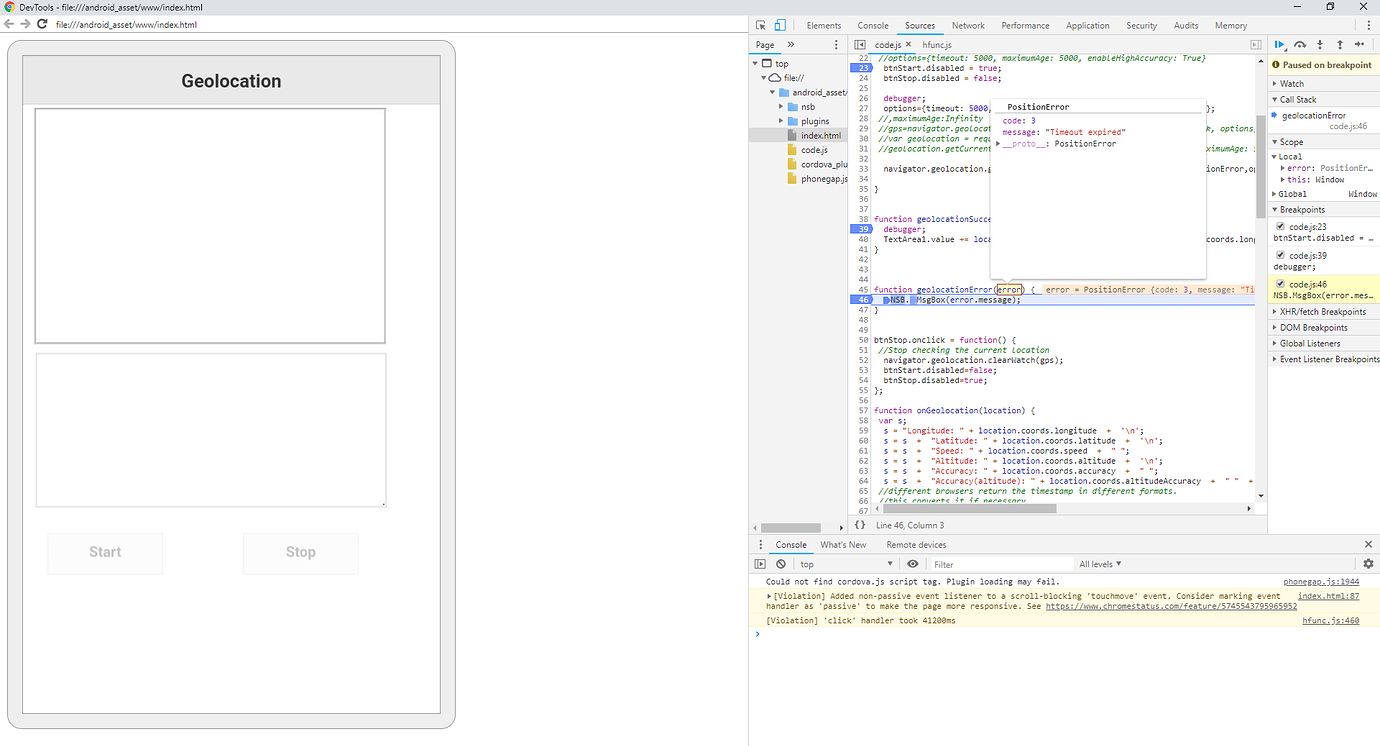
Task: Click the Step into next function call icon
Action: click(1320, 44)
